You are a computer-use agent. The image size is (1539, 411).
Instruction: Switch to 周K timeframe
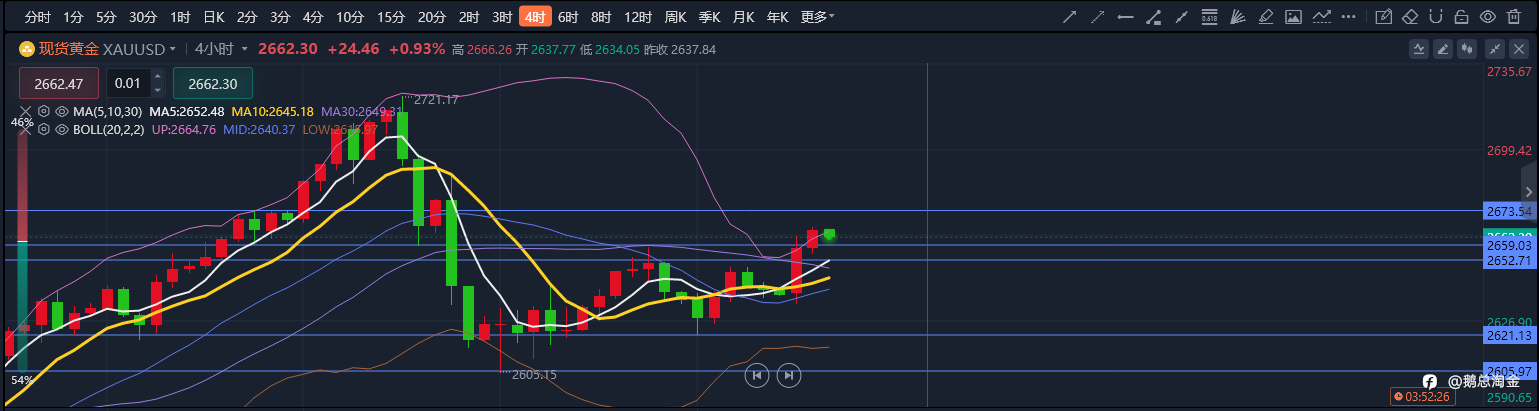[x=676, y=17]
